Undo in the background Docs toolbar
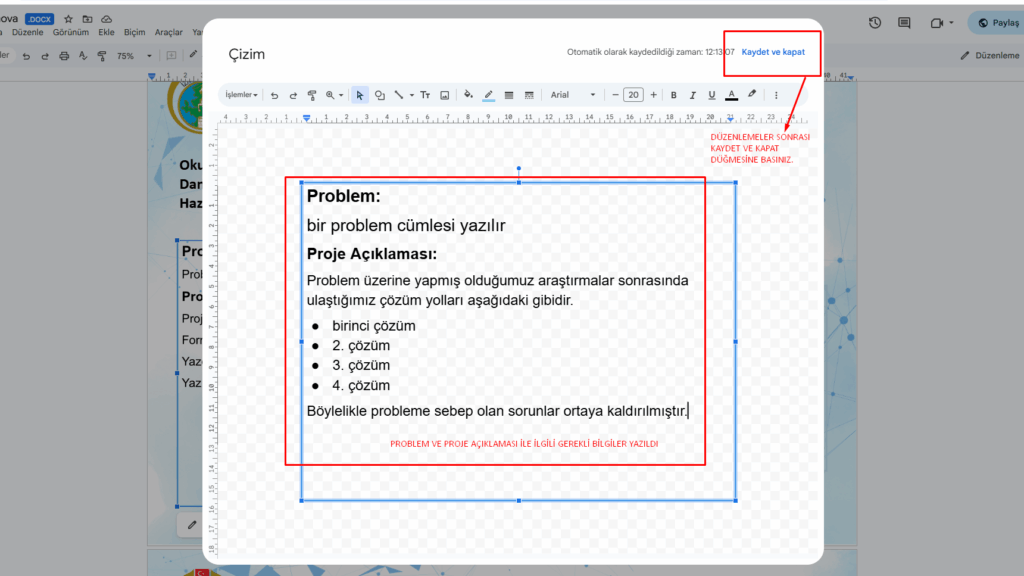1024x576 pixels. 26,56
